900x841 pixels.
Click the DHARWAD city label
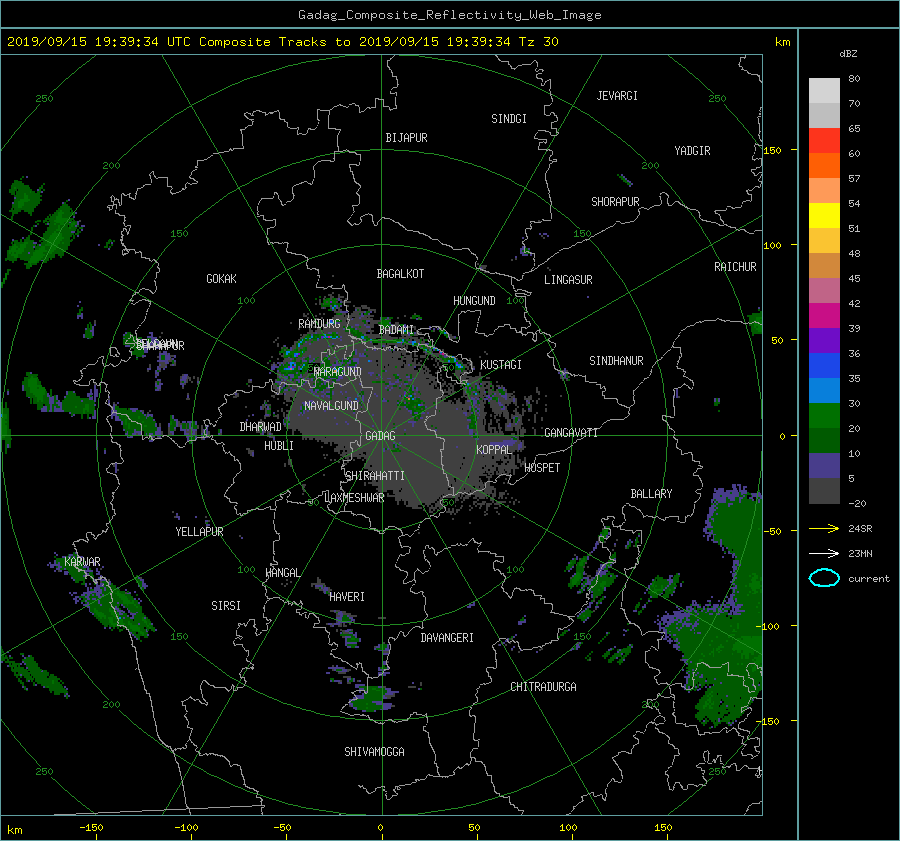click(x=260, y=427)
